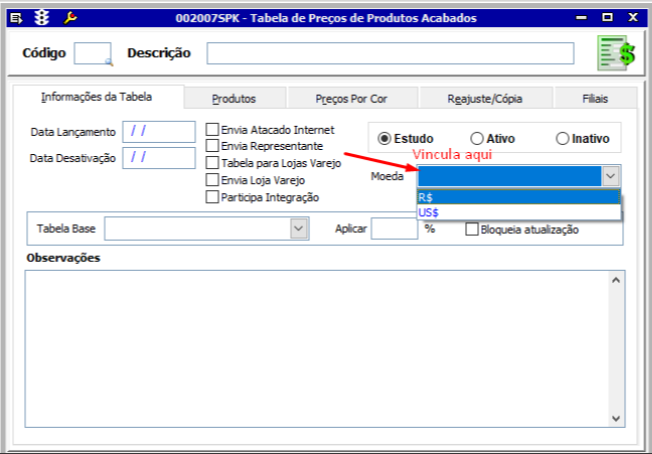The height and width of the screenshot is (454, 652).
Task: Click the green dollar price table icon
Action: [617, 53]
